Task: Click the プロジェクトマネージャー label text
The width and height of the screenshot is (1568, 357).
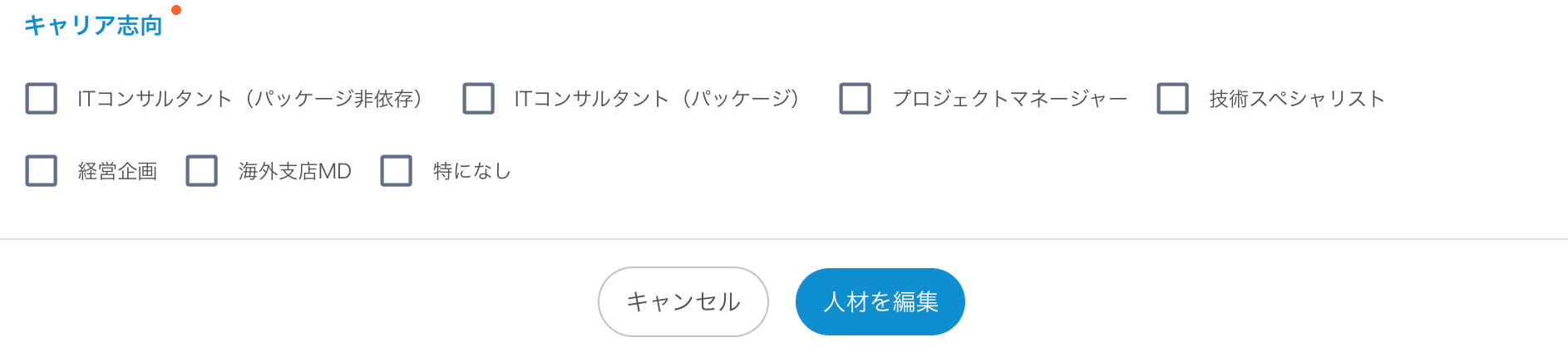Action: (1009, 99)
